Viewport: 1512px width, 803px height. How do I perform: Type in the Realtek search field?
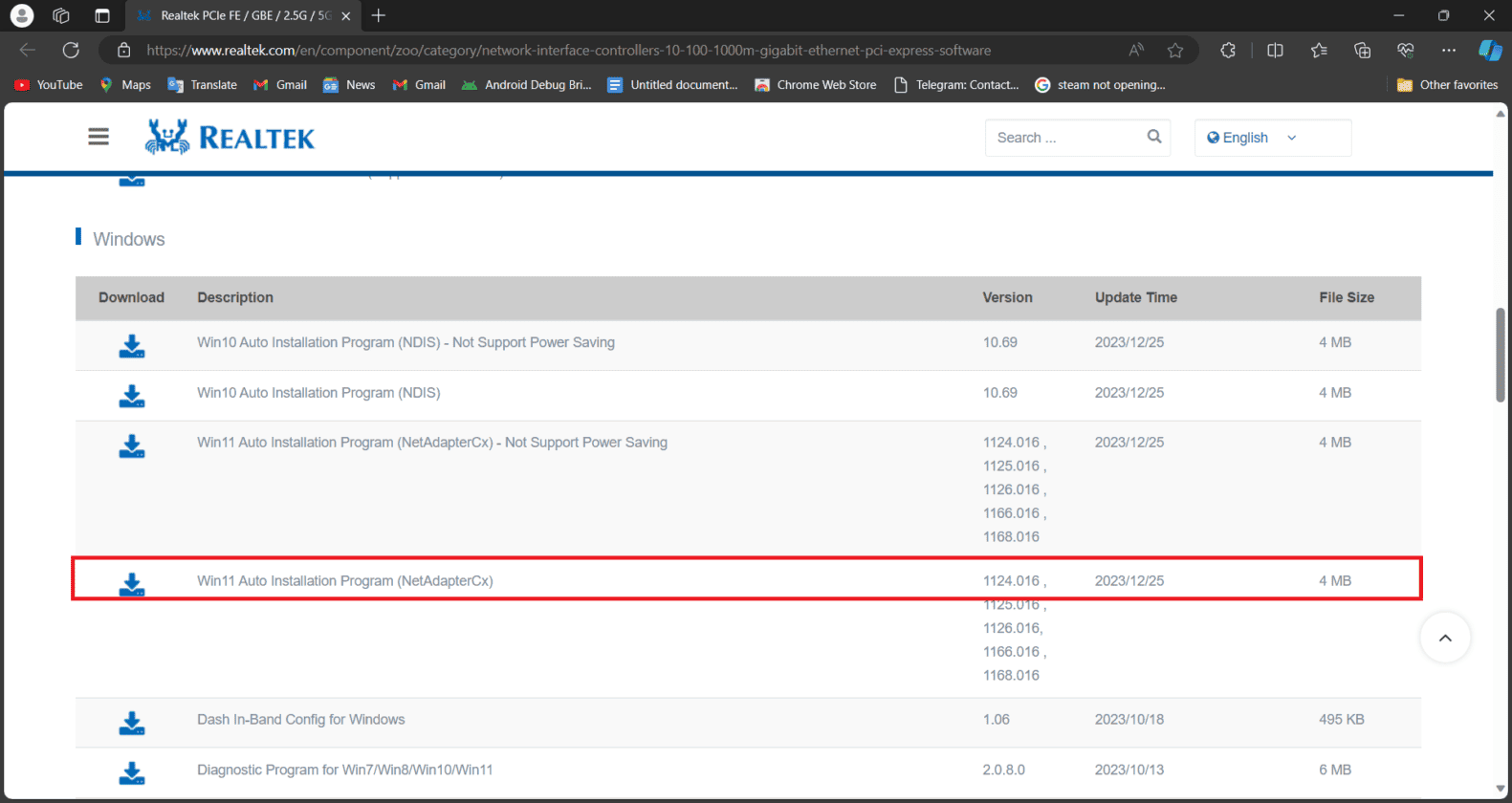tap(1066, 138)
